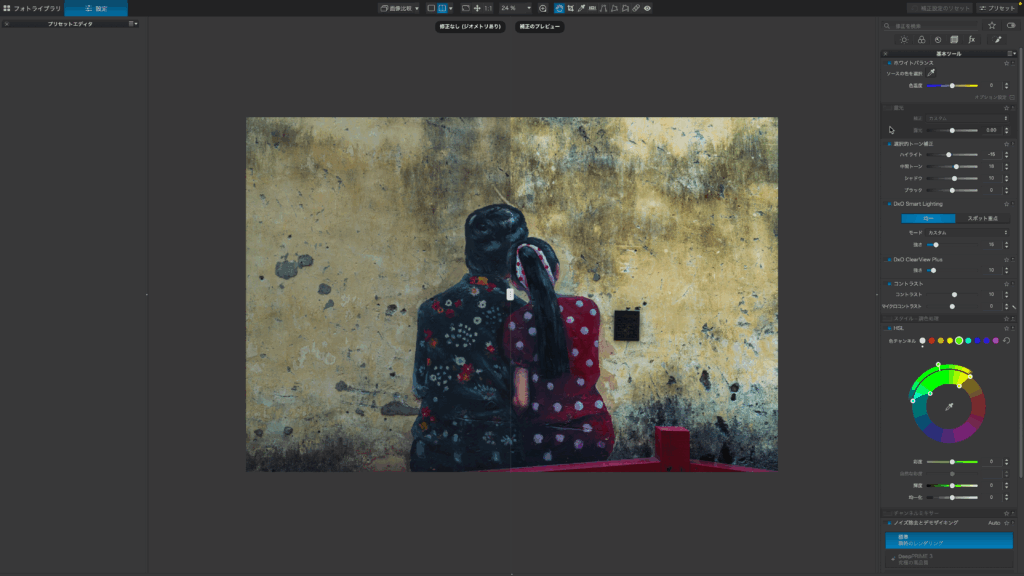Click HSL color wheel center eyedropper
This screenshot has width=1024, height=576.
tap(949, 406)
